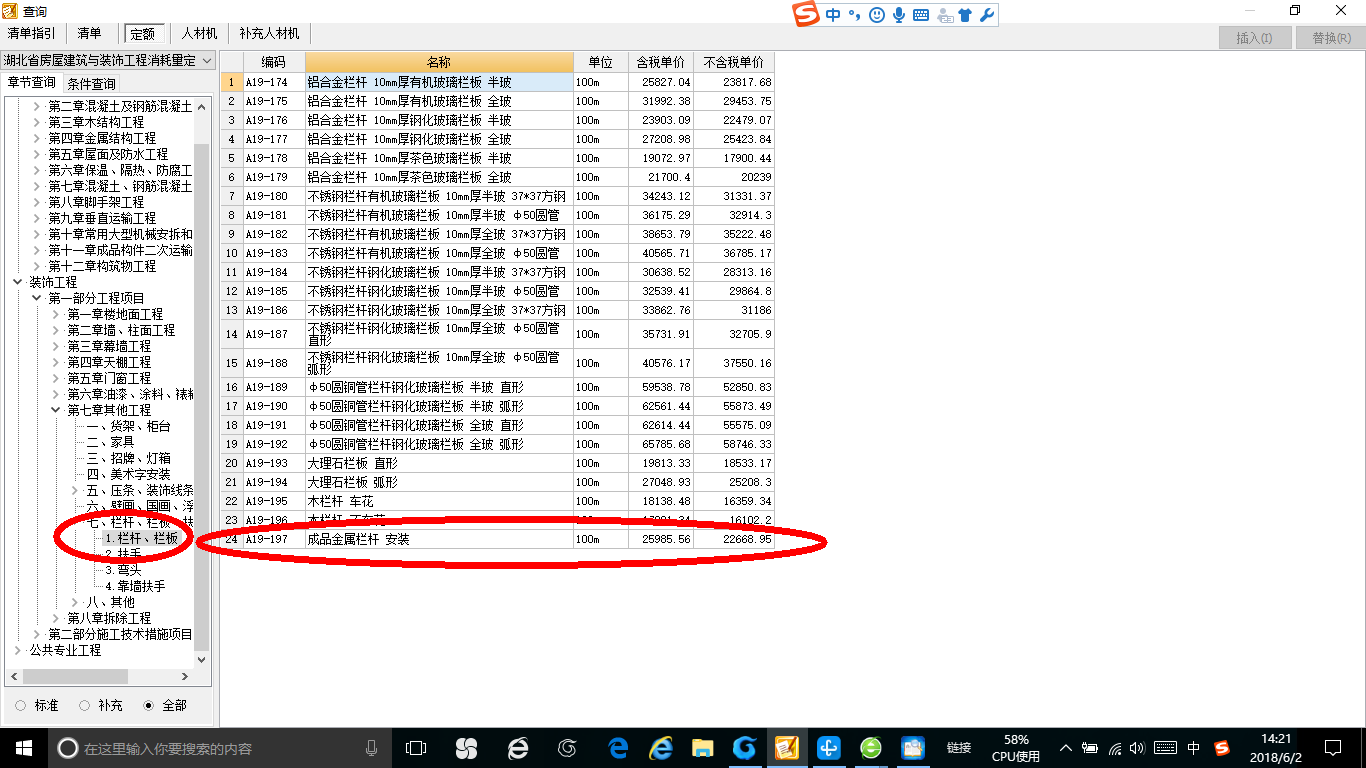Sort by 名称 column header

(439, 62)
